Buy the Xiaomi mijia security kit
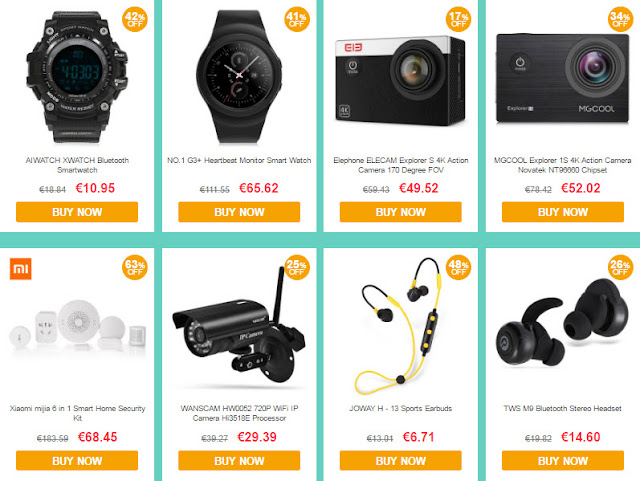 click(x=77, y=461)
